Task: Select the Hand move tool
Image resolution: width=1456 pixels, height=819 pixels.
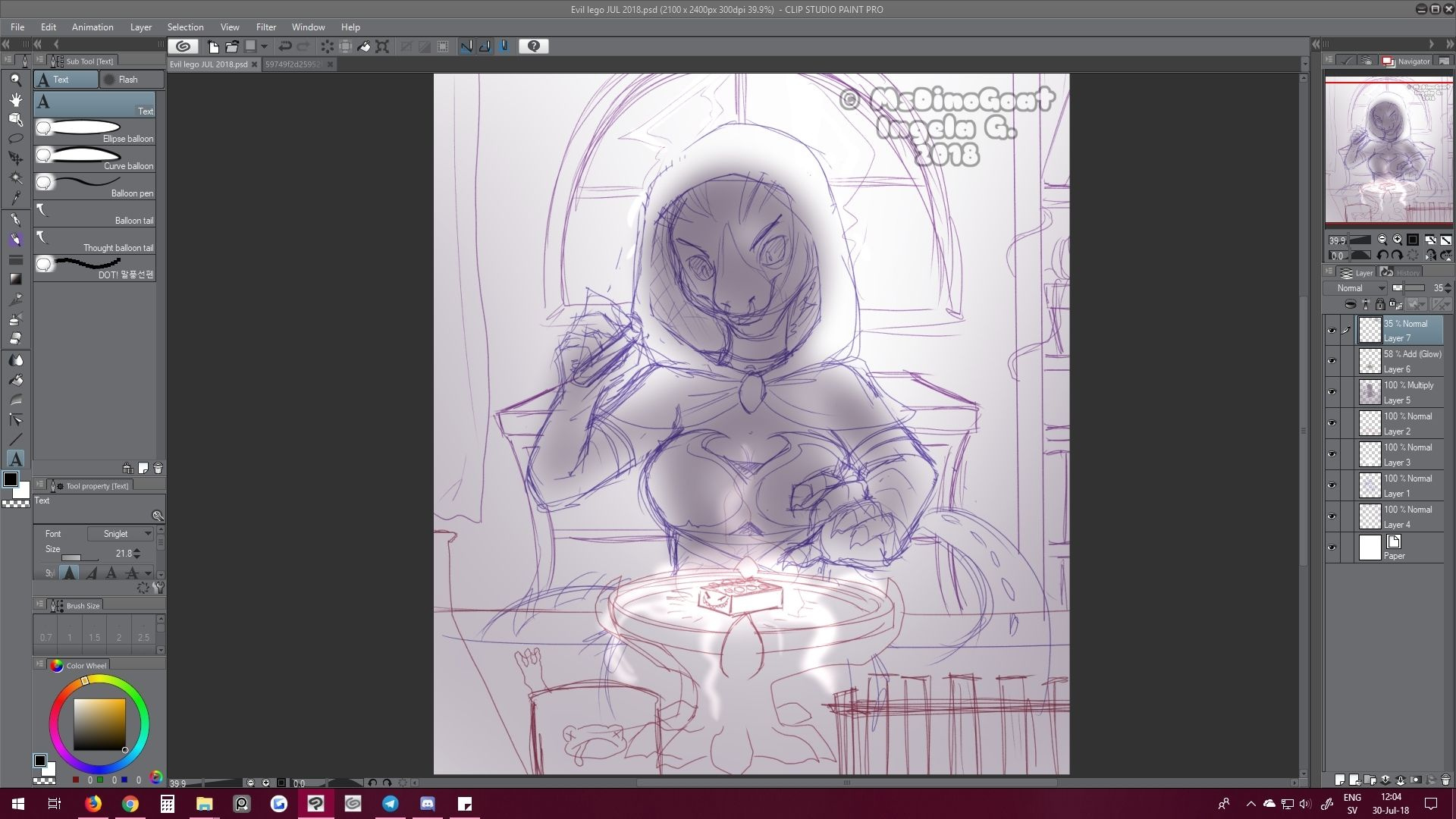Action: (x=15, y=99)
